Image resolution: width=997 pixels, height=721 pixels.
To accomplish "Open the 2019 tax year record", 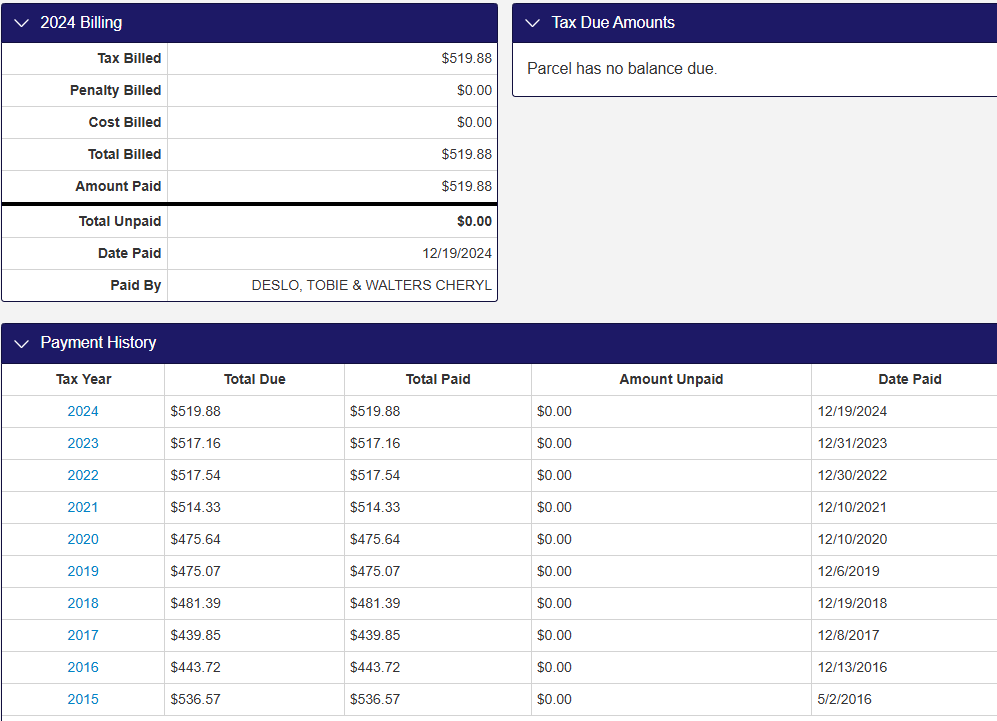I will pos(83,571).
